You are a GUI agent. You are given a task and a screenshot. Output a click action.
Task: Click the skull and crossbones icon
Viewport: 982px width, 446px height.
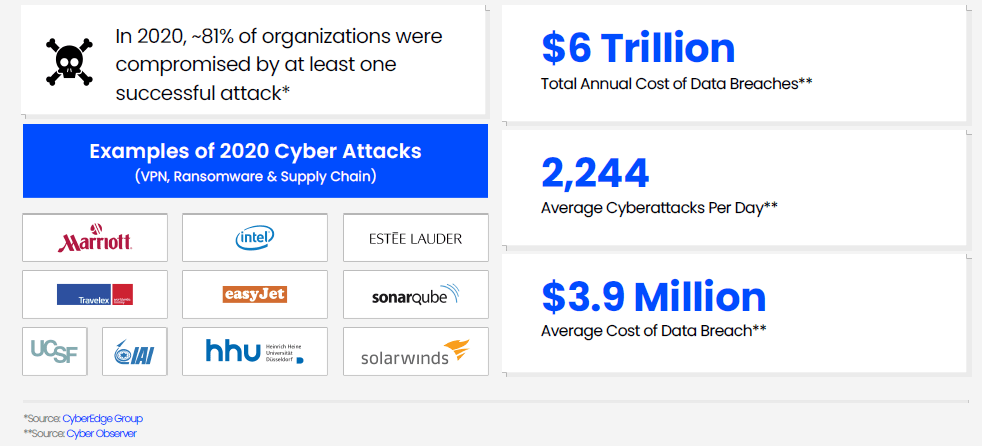tap(70, 62)
